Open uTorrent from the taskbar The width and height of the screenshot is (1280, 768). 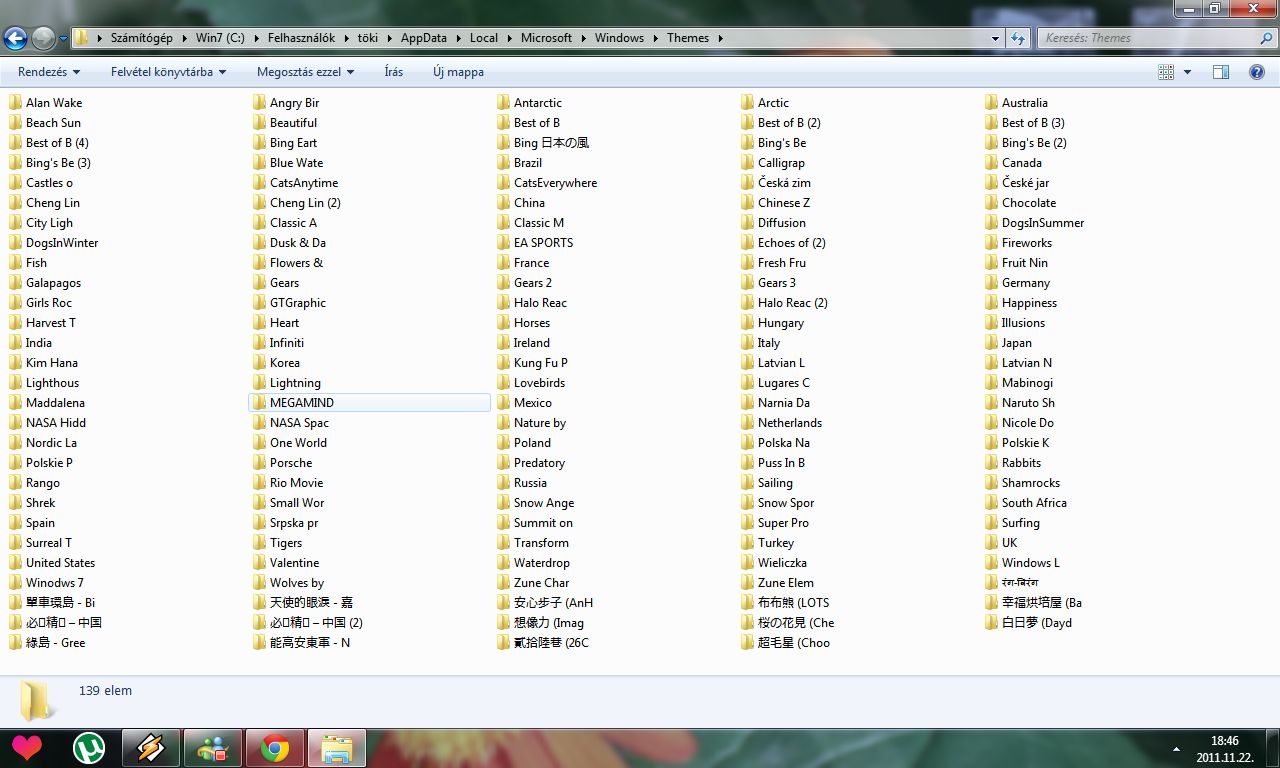90,748
